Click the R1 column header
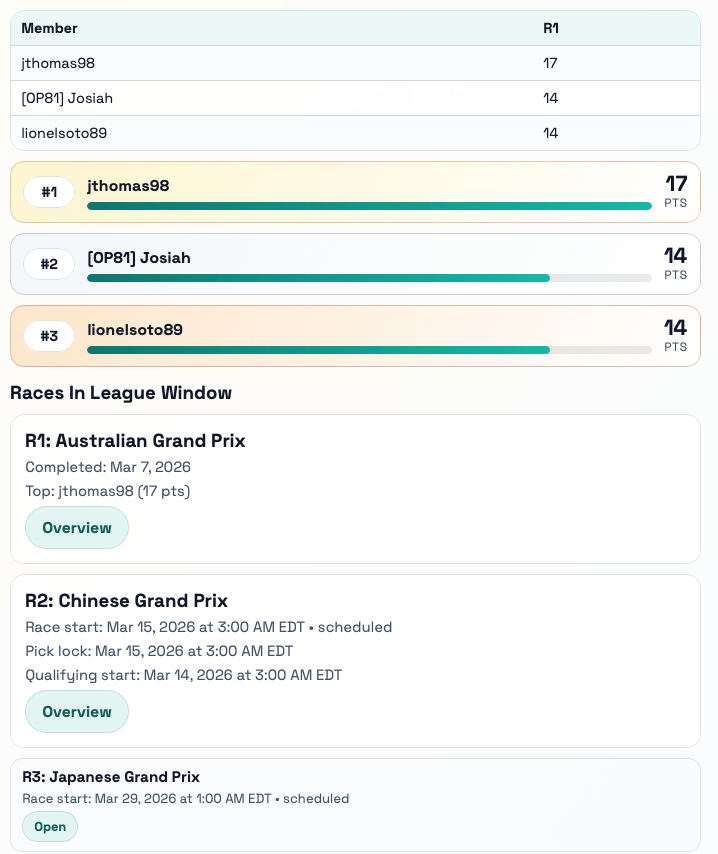The image size is (718, 854). 551,28
